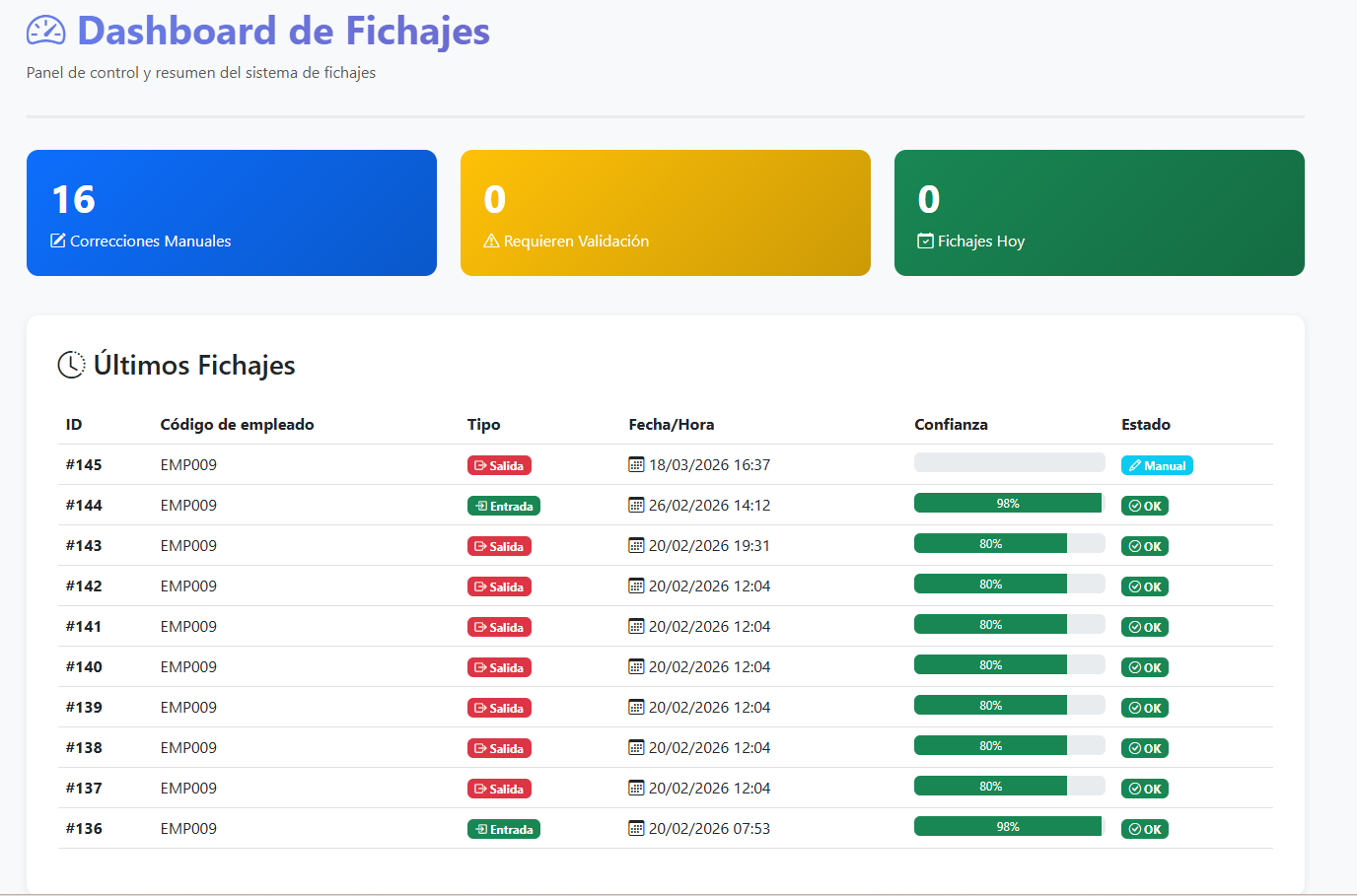
Task: Click calendar icon in row #145 date
Action: pos(636,465)
